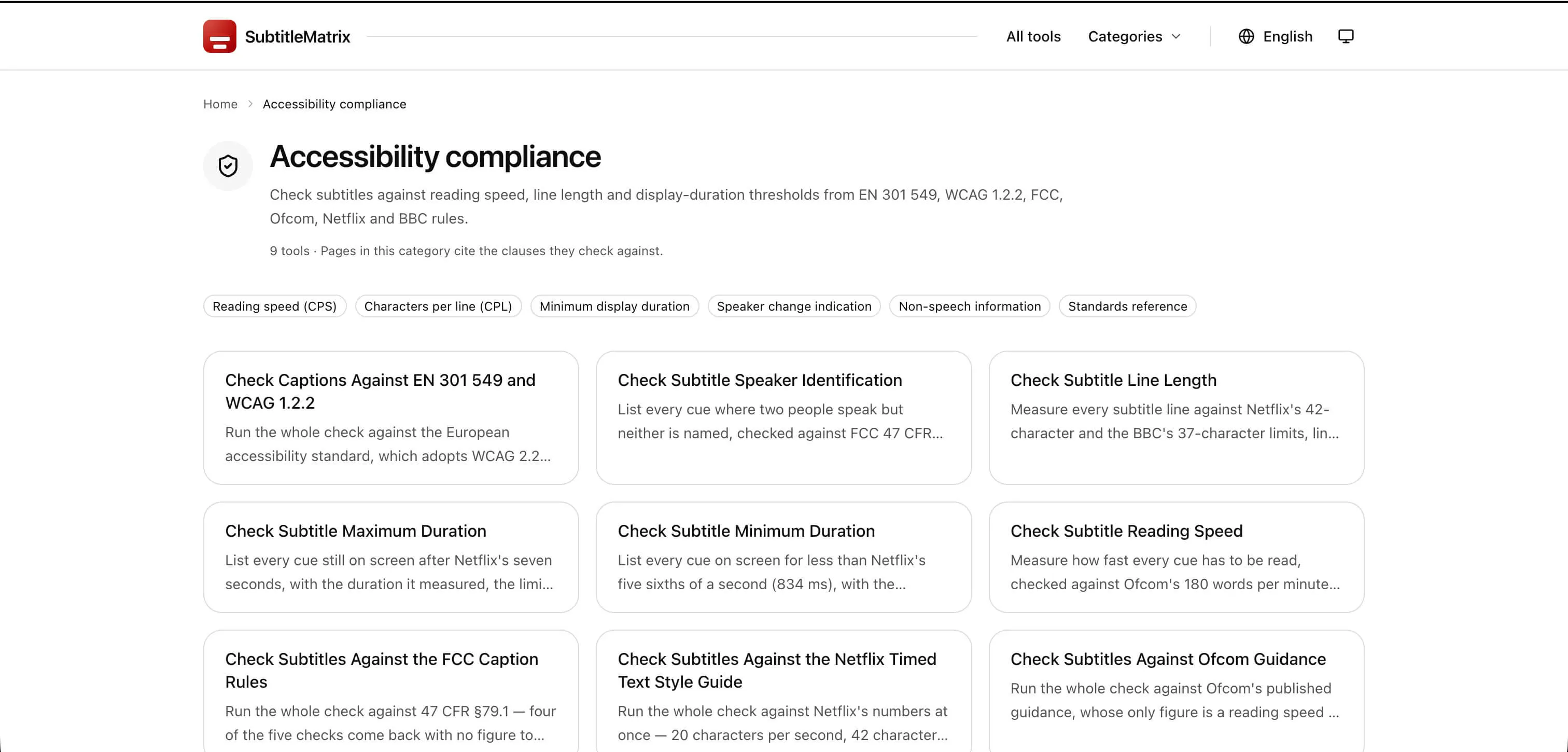The image size is (1568, 752).
Task: Click the Accessibility compliance breadcrumb text
Action: tap(334, 104)
